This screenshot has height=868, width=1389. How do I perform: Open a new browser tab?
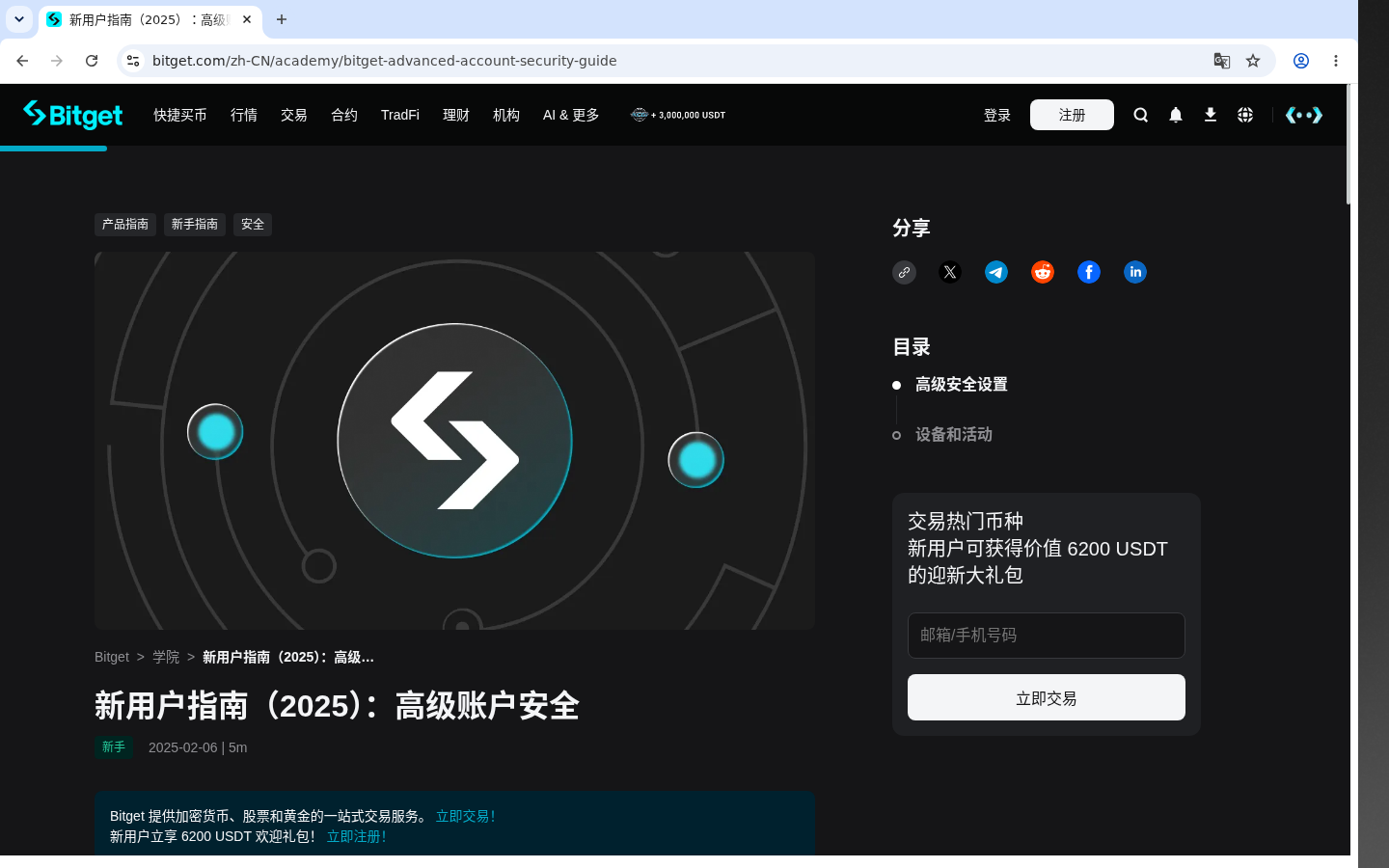point(282,19)
